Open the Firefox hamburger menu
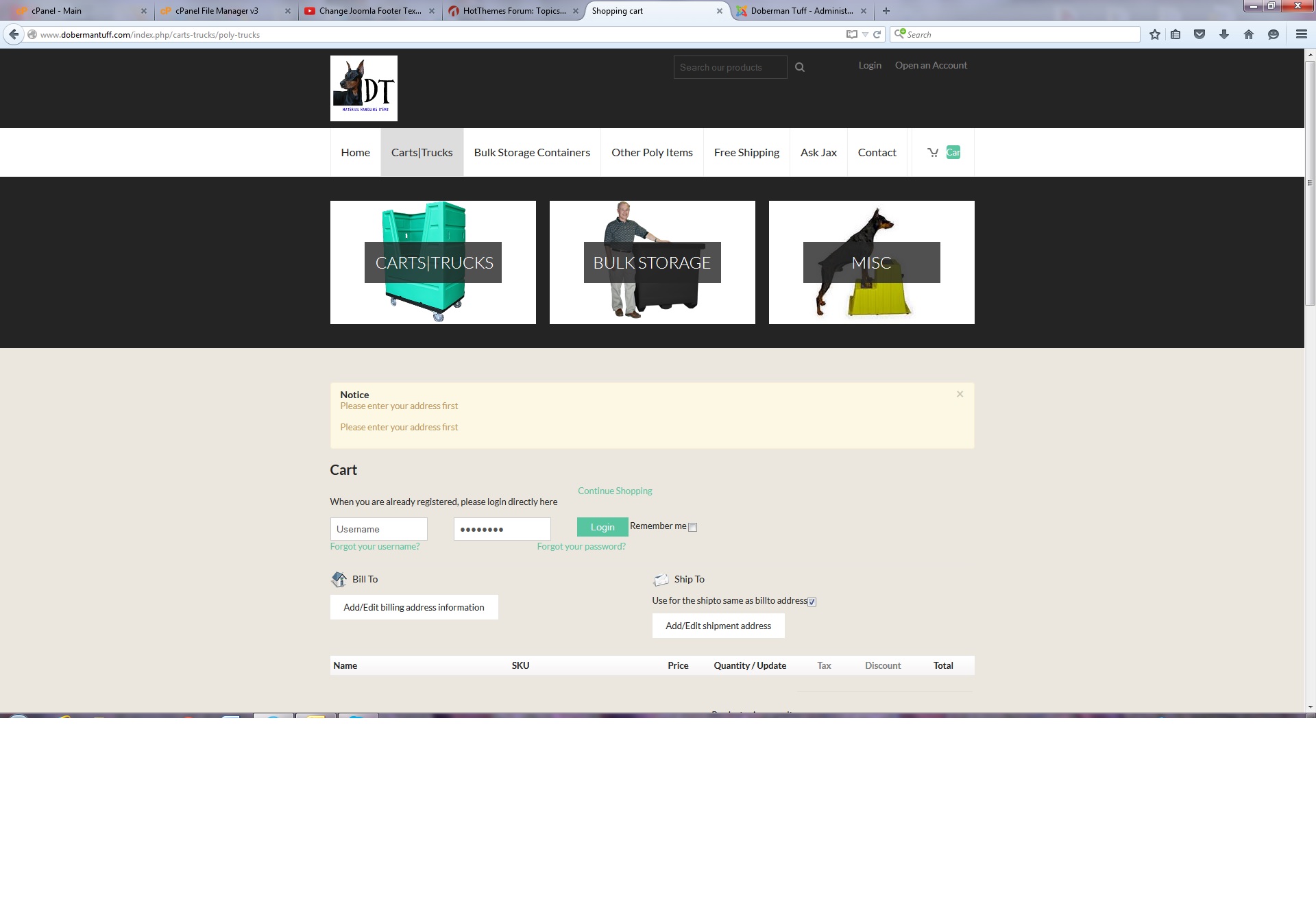The image size is (1316, 921). coord(1302,34)
